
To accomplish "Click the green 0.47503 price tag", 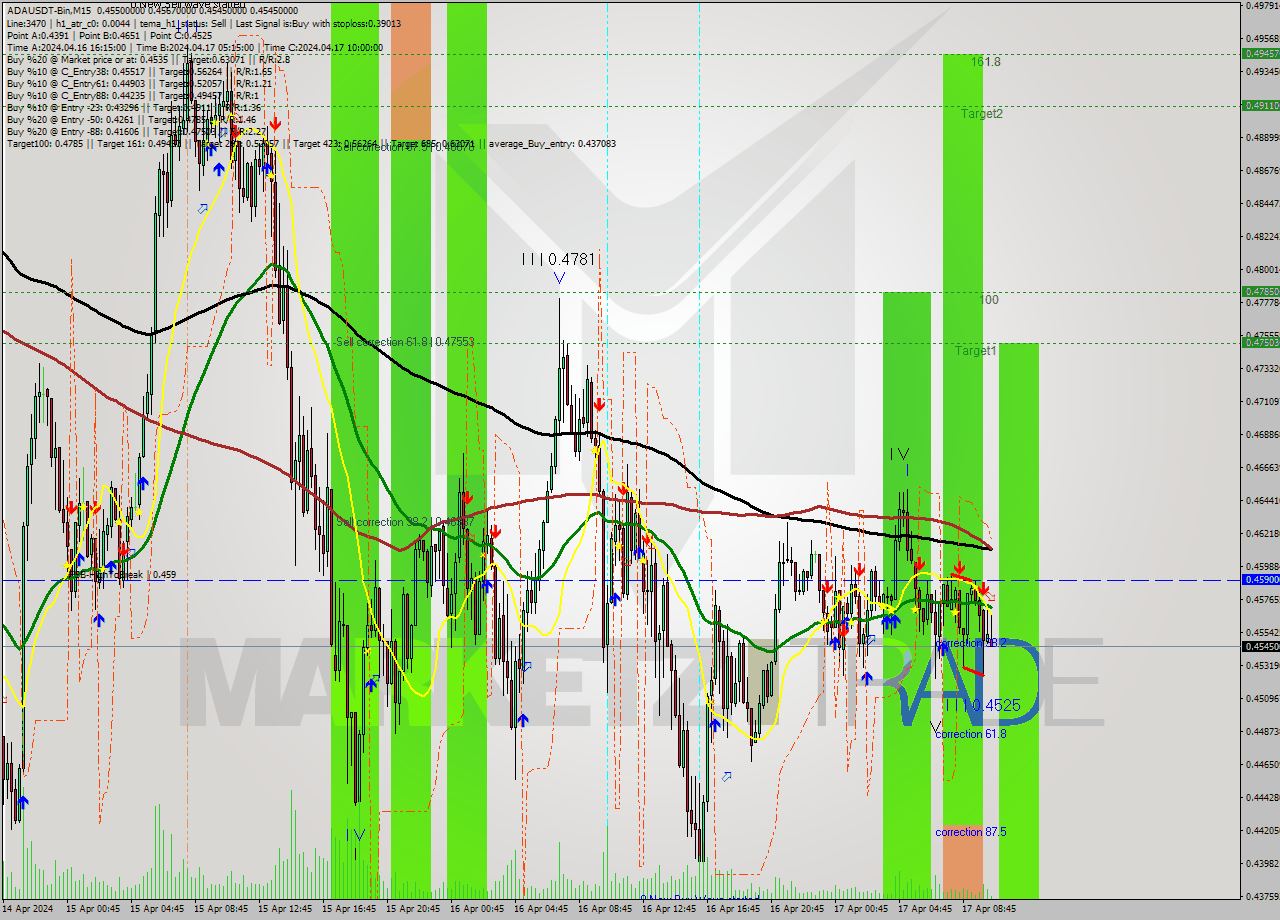I will coord(1261,343).
